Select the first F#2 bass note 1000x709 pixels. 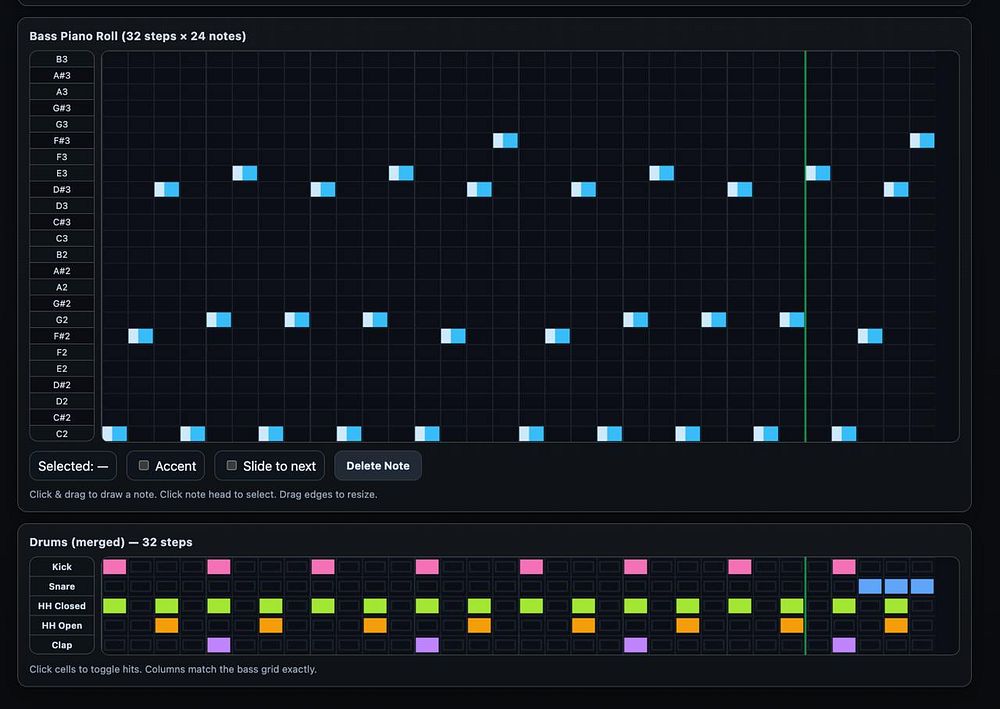[134, 336]
